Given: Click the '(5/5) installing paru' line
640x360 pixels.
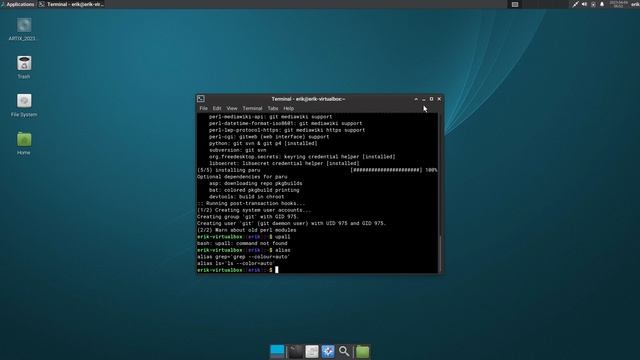Looking at the screenshot, I should (229, 170).
